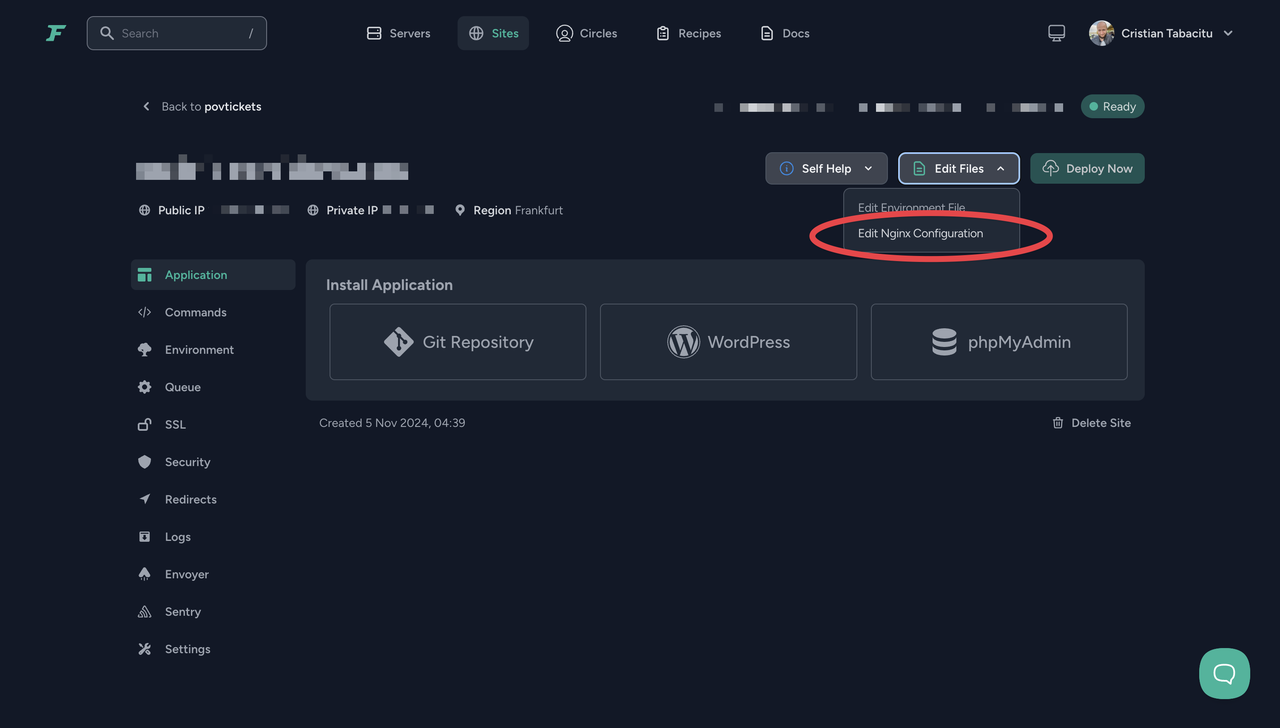The height and width of the screenshot is (728, 1280).
Task: Select Redirects in the sidebar
Action: tap(213, 499)
